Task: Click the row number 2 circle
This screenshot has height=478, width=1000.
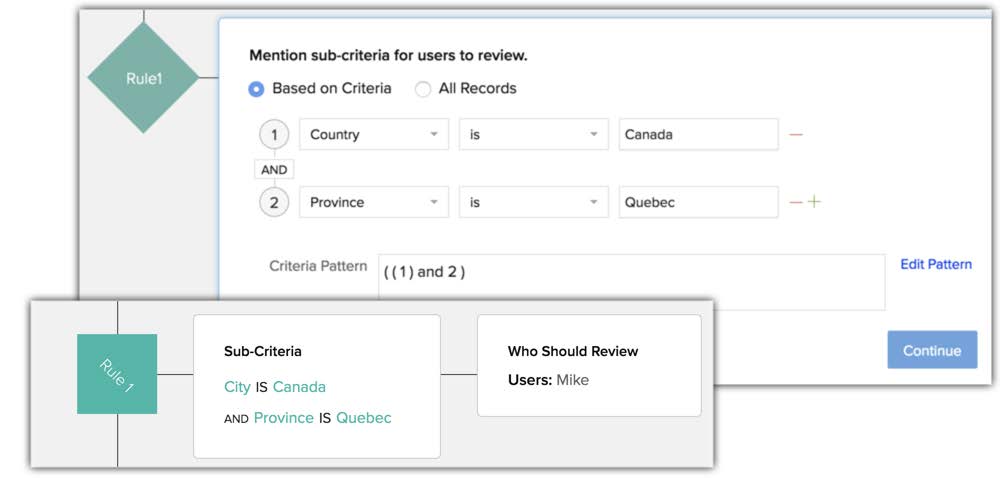Action: pos(274,202)
